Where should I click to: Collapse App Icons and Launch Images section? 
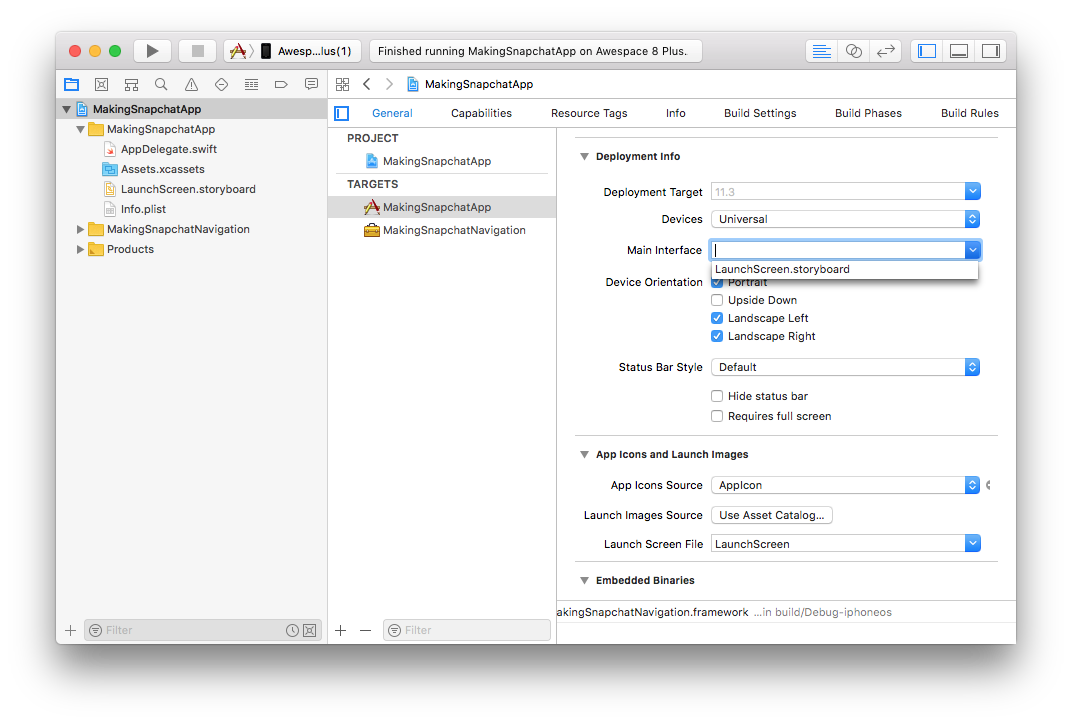pyautogui.click(x=585, y=455)
